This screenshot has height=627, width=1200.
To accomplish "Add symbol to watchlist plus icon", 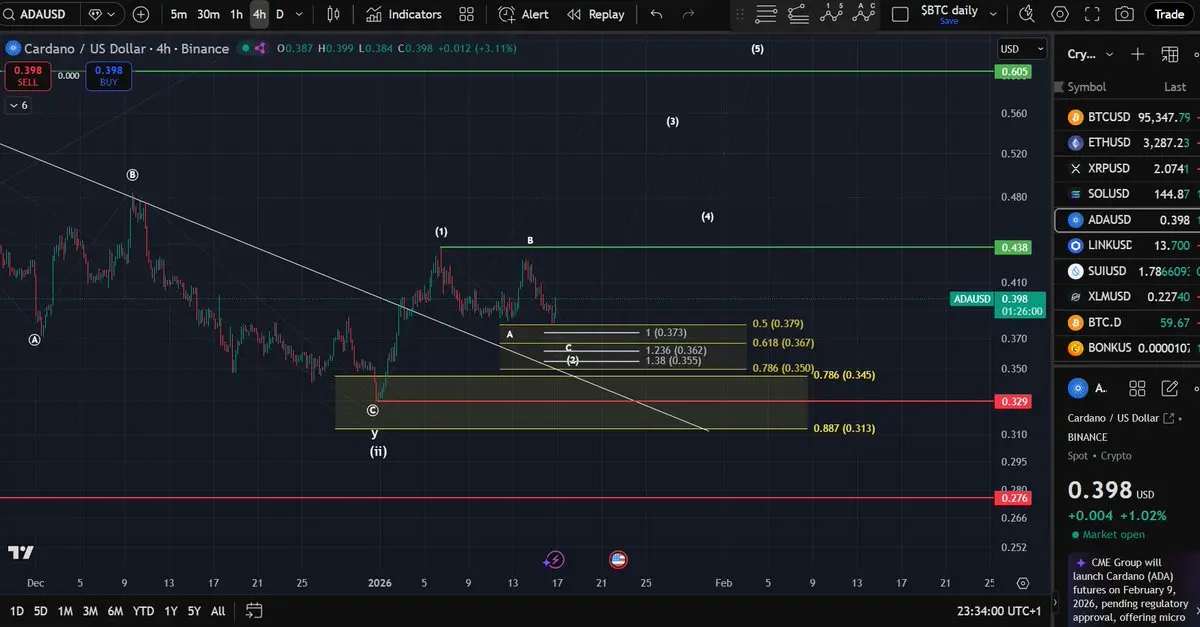I will point(1137,54).
